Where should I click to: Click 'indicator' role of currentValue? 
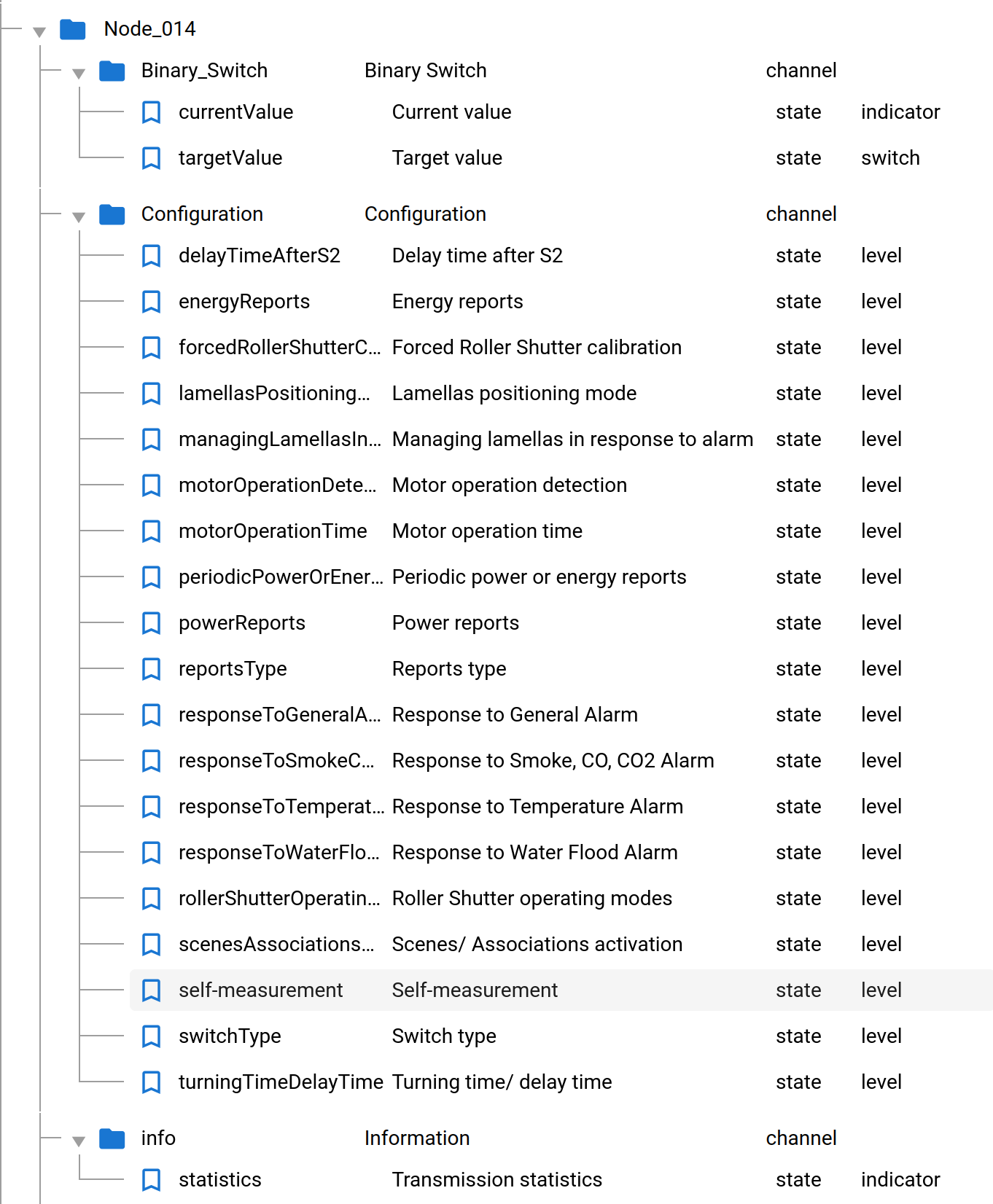pos(900,112)
